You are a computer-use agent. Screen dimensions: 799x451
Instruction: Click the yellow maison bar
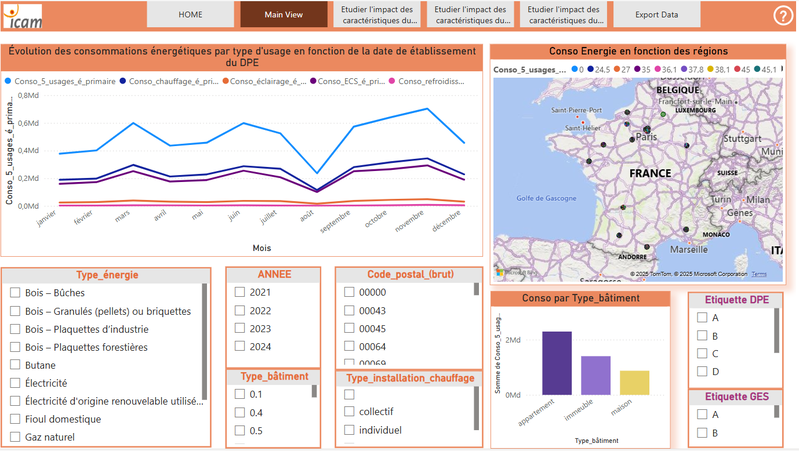(634, 383)
